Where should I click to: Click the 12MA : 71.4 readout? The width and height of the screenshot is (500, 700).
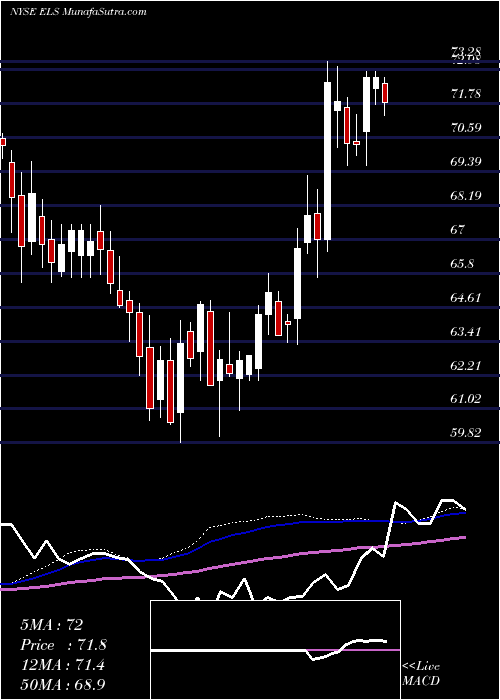[x=62, y=665]
